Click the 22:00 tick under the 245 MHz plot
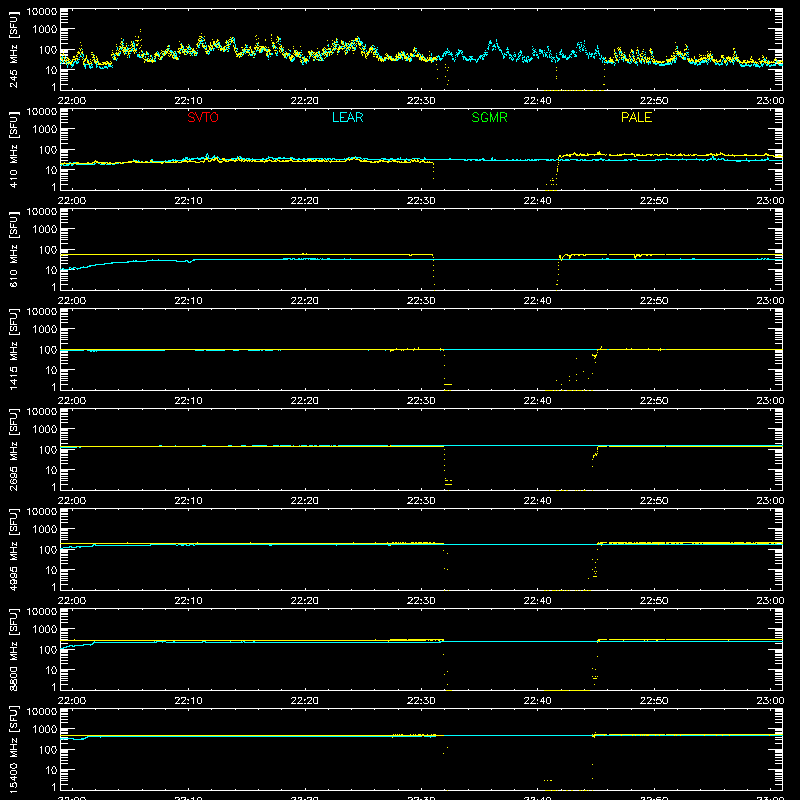Image resolution: width=800 pixels, height=800 pixels. point(71,101)
